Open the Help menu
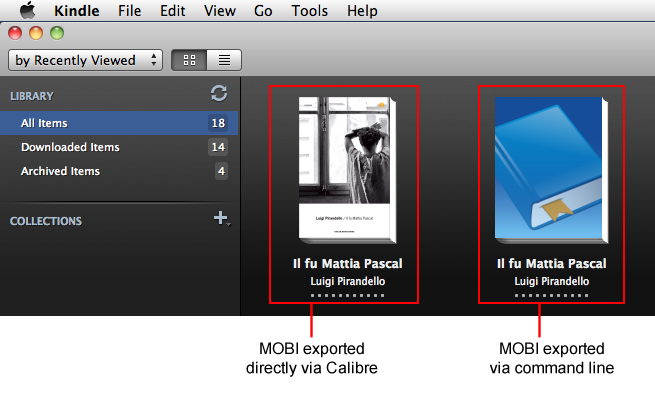Screen dimensions: 655x400 (362, 11)
